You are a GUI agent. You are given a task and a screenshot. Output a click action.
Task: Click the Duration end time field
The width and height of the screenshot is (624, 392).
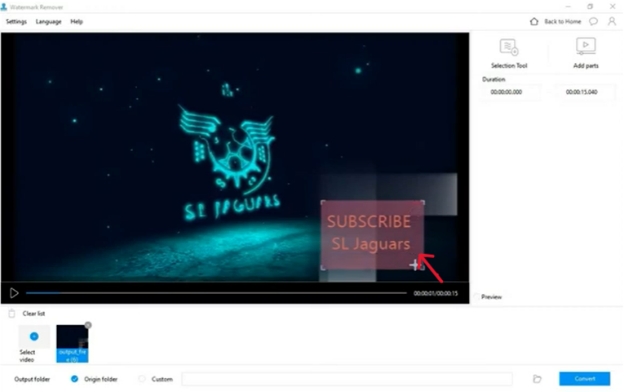(x=585, y=92)
